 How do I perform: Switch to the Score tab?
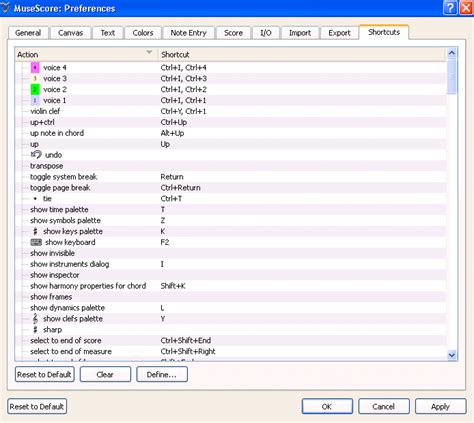coord(233,33)
